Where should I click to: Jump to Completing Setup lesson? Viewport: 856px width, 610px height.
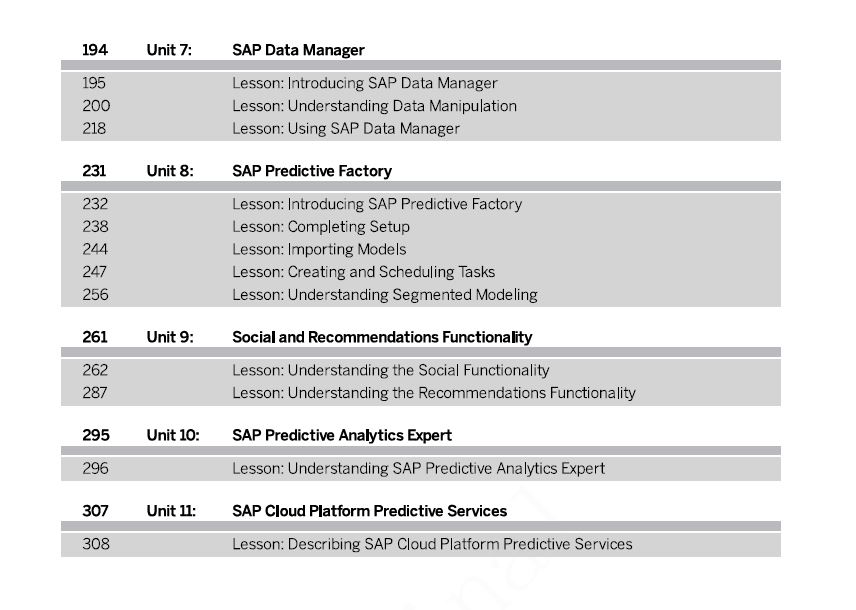click(321, 227)
